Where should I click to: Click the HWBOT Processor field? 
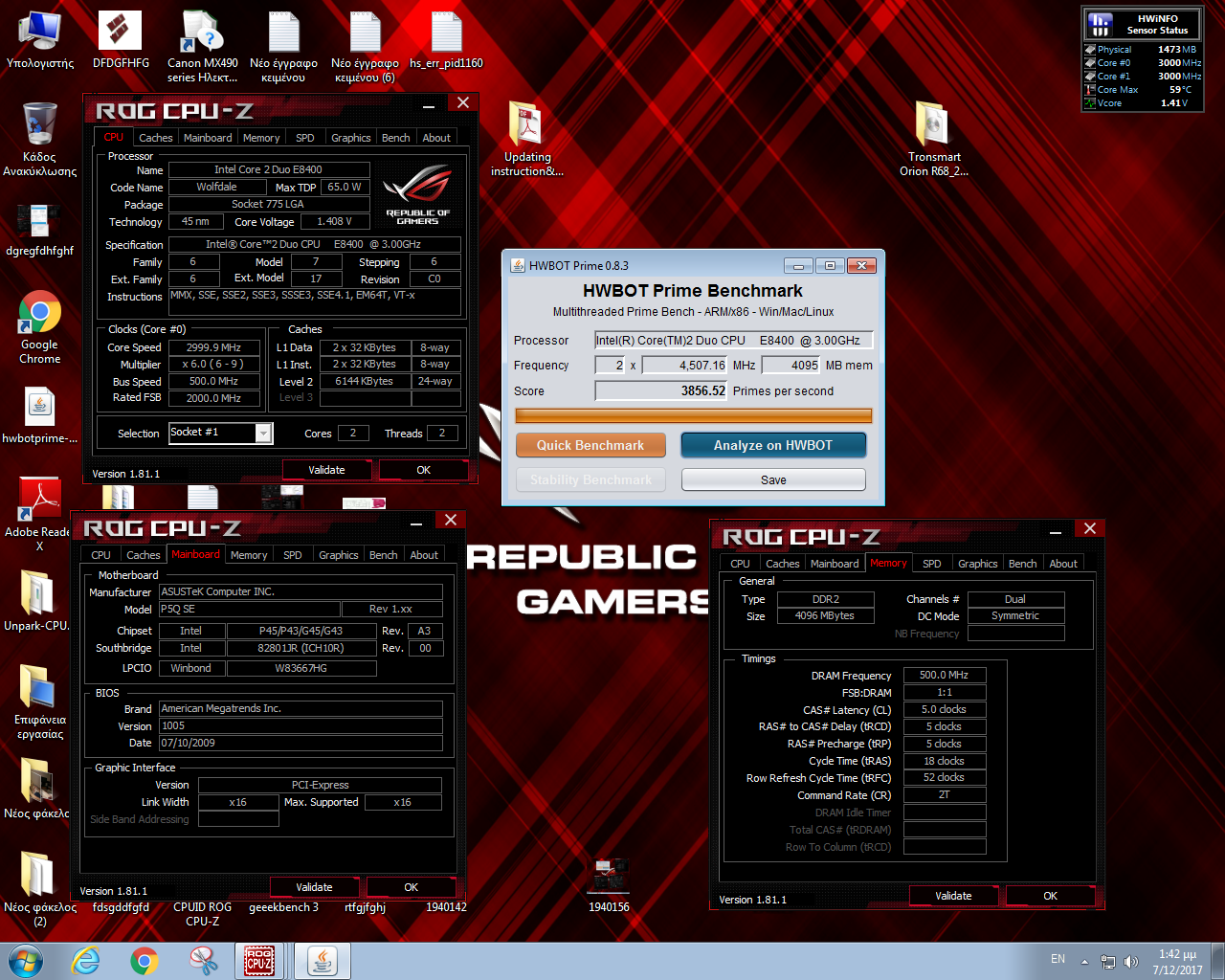(733, 340)
